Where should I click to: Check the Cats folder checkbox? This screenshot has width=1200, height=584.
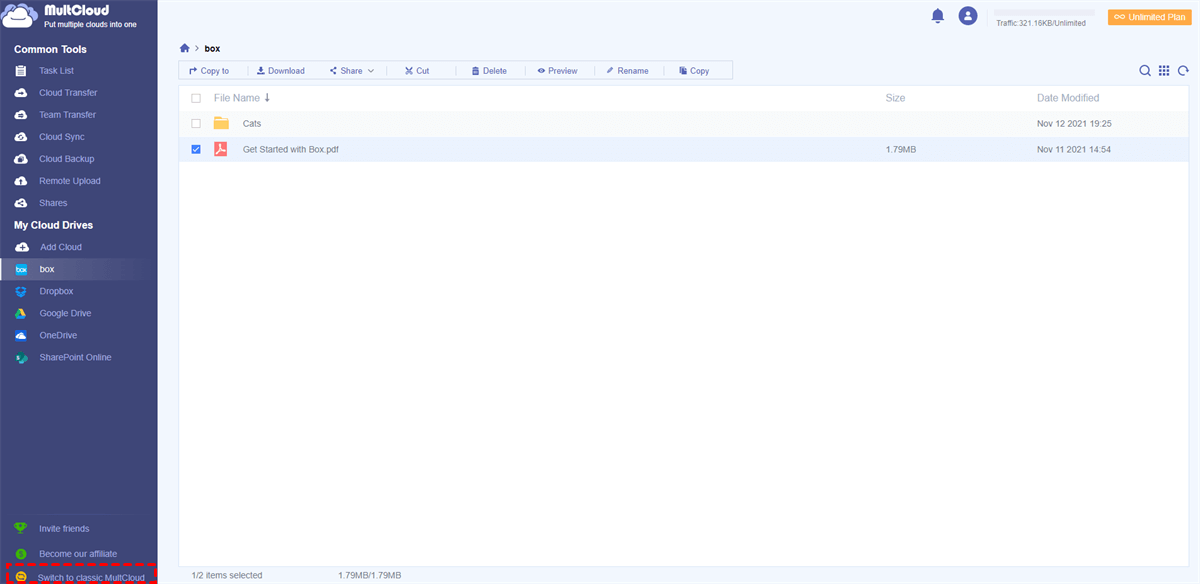coord(196,123)
